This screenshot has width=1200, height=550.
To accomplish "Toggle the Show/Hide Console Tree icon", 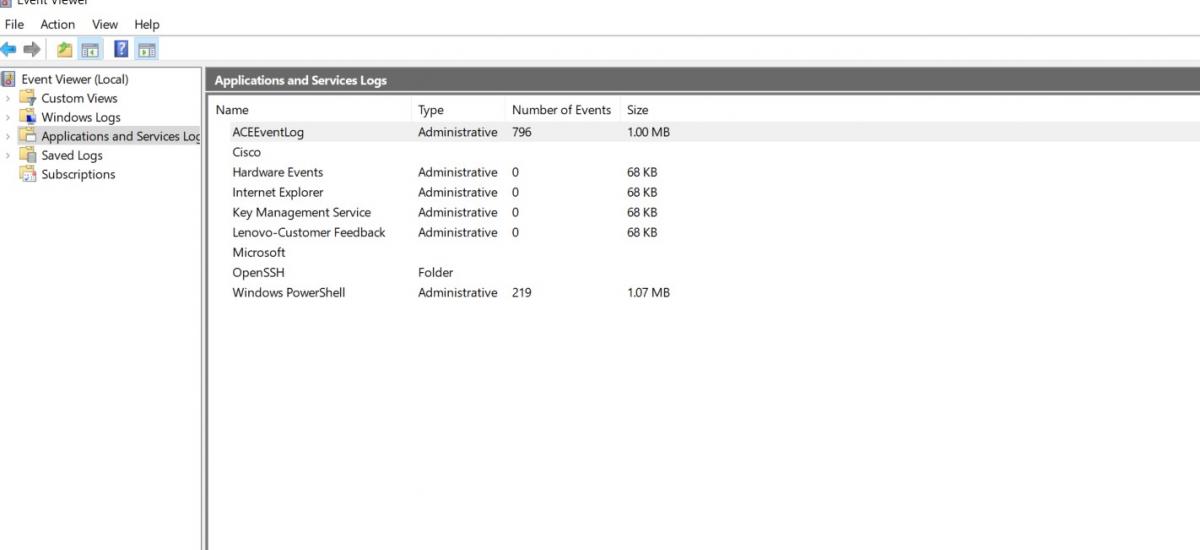I will (90, 49).
